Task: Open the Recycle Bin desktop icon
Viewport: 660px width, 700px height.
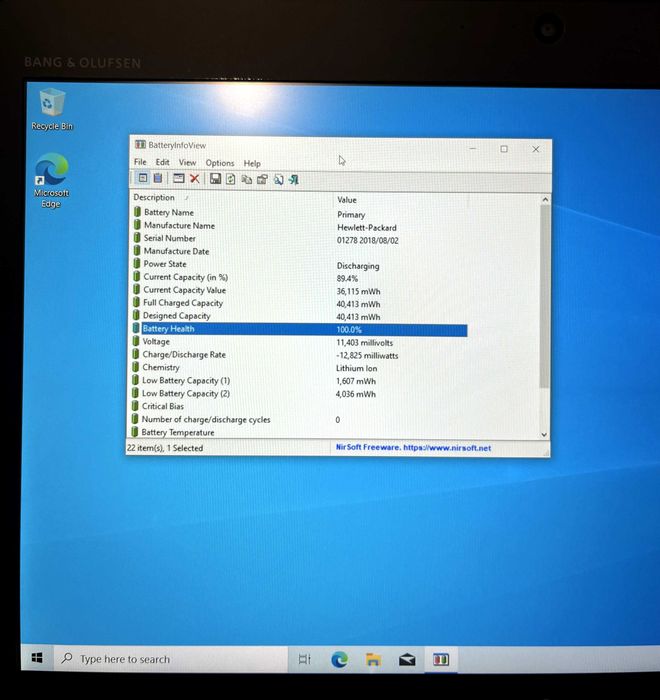Action: 52,109
